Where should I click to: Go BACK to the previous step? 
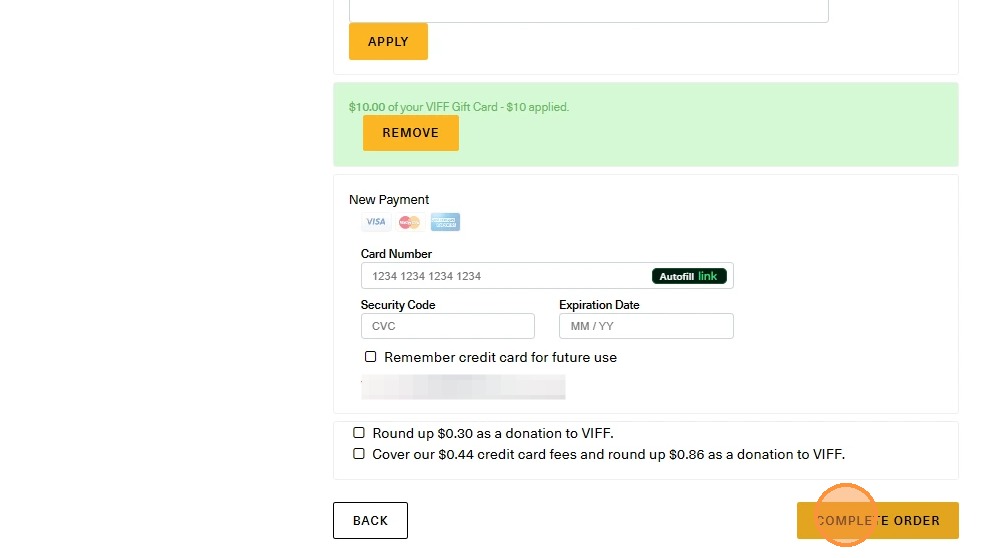tap(370, 520)
